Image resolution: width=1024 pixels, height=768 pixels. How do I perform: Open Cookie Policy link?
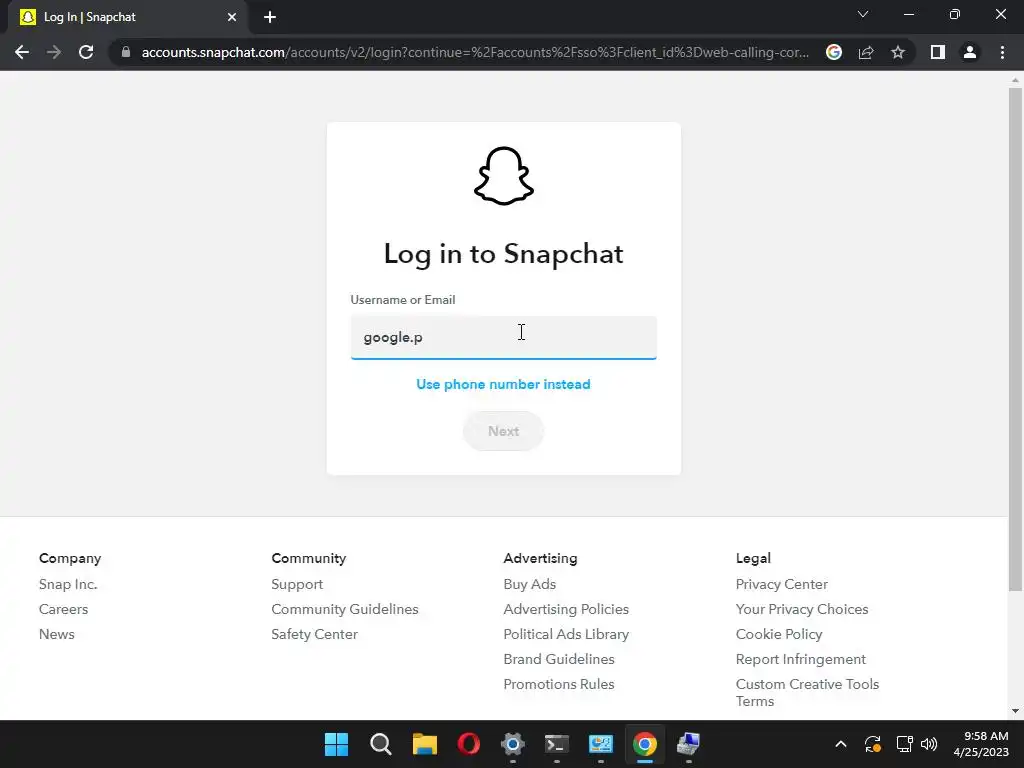click(x=779, y=634)
